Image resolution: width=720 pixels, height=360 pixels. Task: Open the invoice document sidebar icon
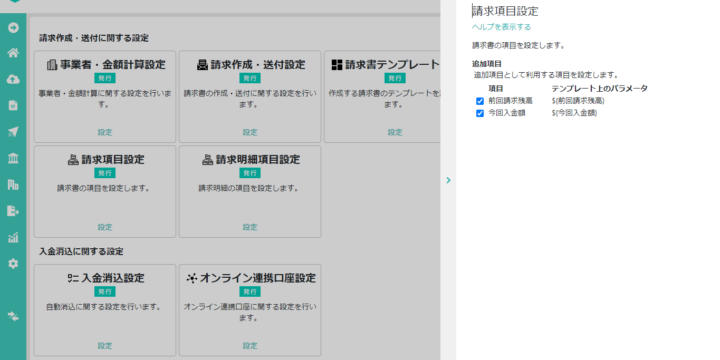pyautogui.click(x=13, y=106)
